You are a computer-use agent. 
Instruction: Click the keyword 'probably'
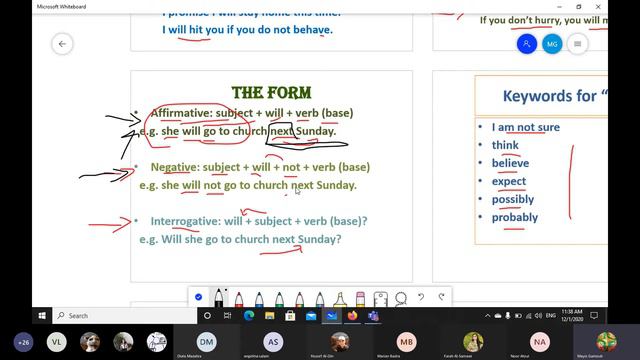[515, 217]
